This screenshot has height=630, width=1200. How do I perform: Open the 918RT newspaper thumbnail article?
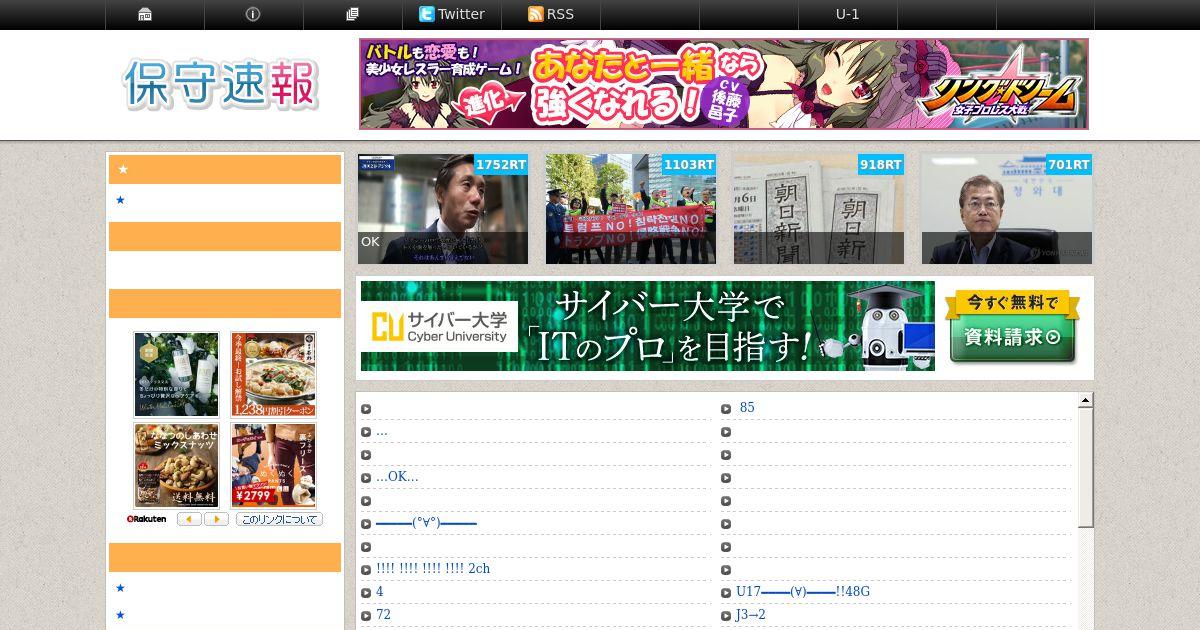coord(819,209)
